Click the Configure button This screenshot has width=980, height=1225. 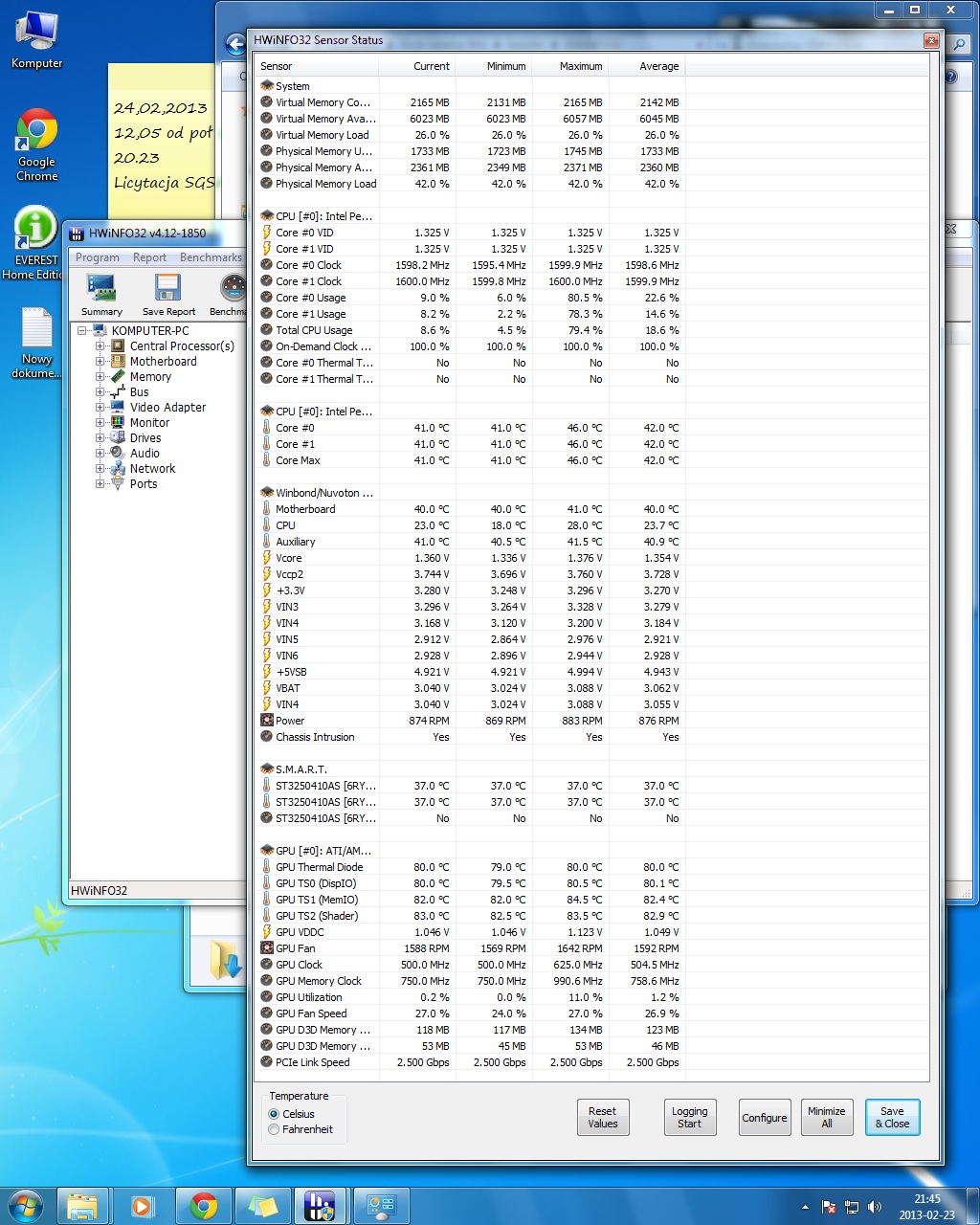[x=765, y=1118]
